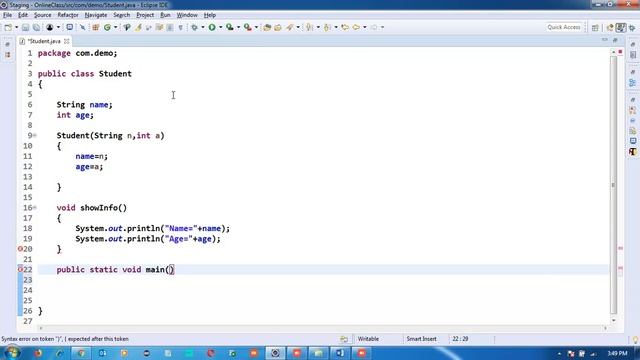Collapse the Student constructor on line 9

click(35, 136)
